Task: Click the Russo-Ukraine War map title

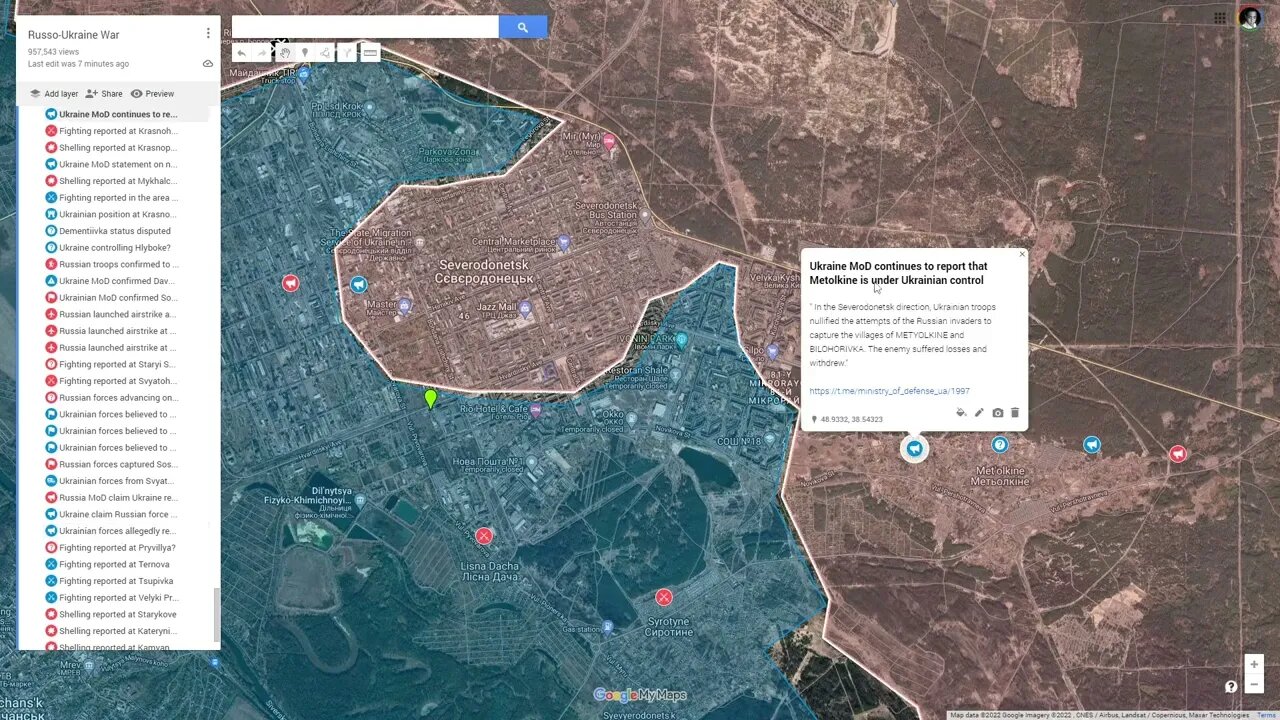Action: click(x=73, y=35)
